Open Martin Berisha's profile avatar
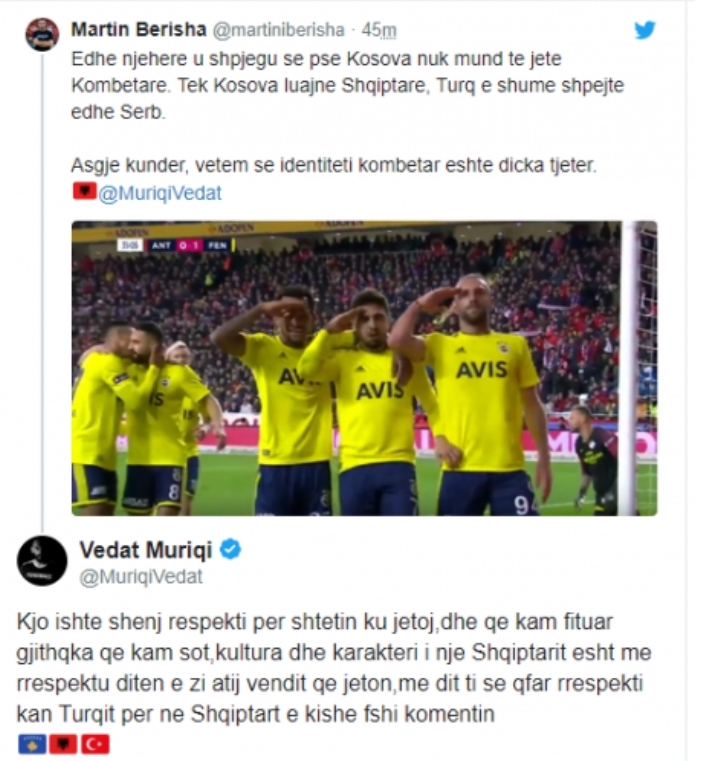 (x=42, y=34)
